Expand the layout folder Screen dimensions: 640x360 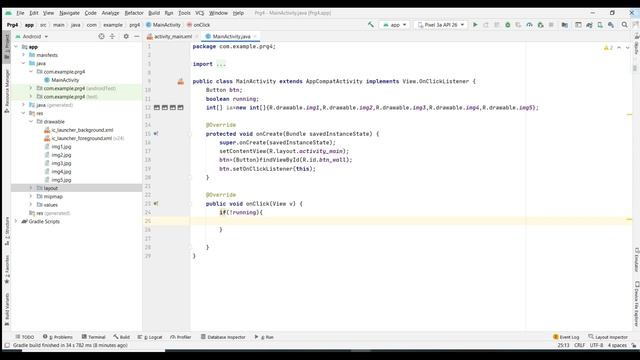[x=31, y=188]
